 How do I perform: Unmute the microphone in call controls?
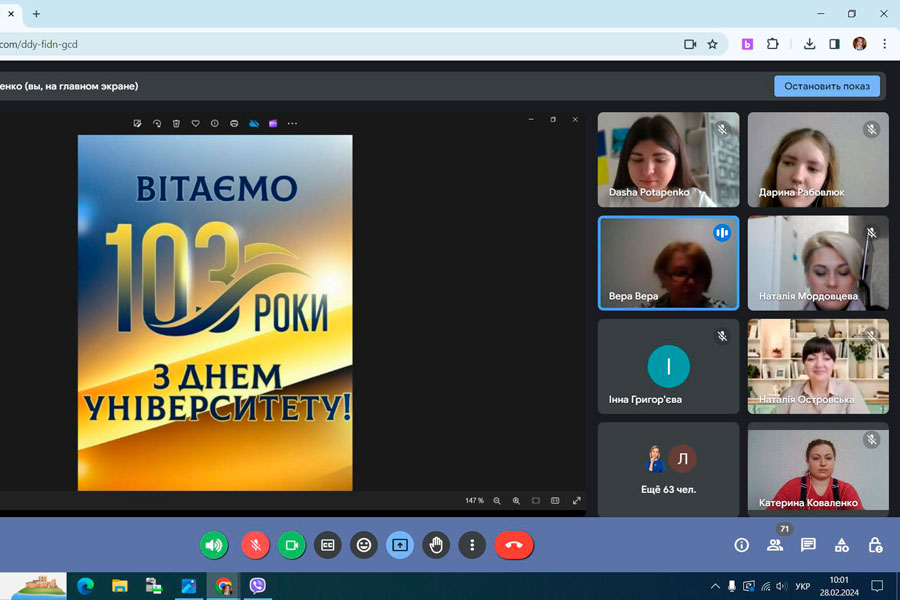[255, 545]
